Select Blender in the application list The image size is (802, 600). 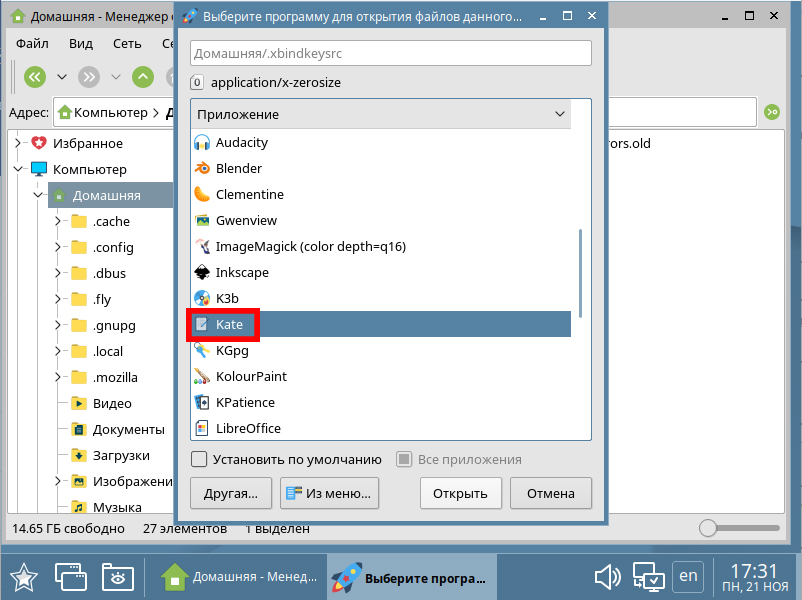[238, 168]
